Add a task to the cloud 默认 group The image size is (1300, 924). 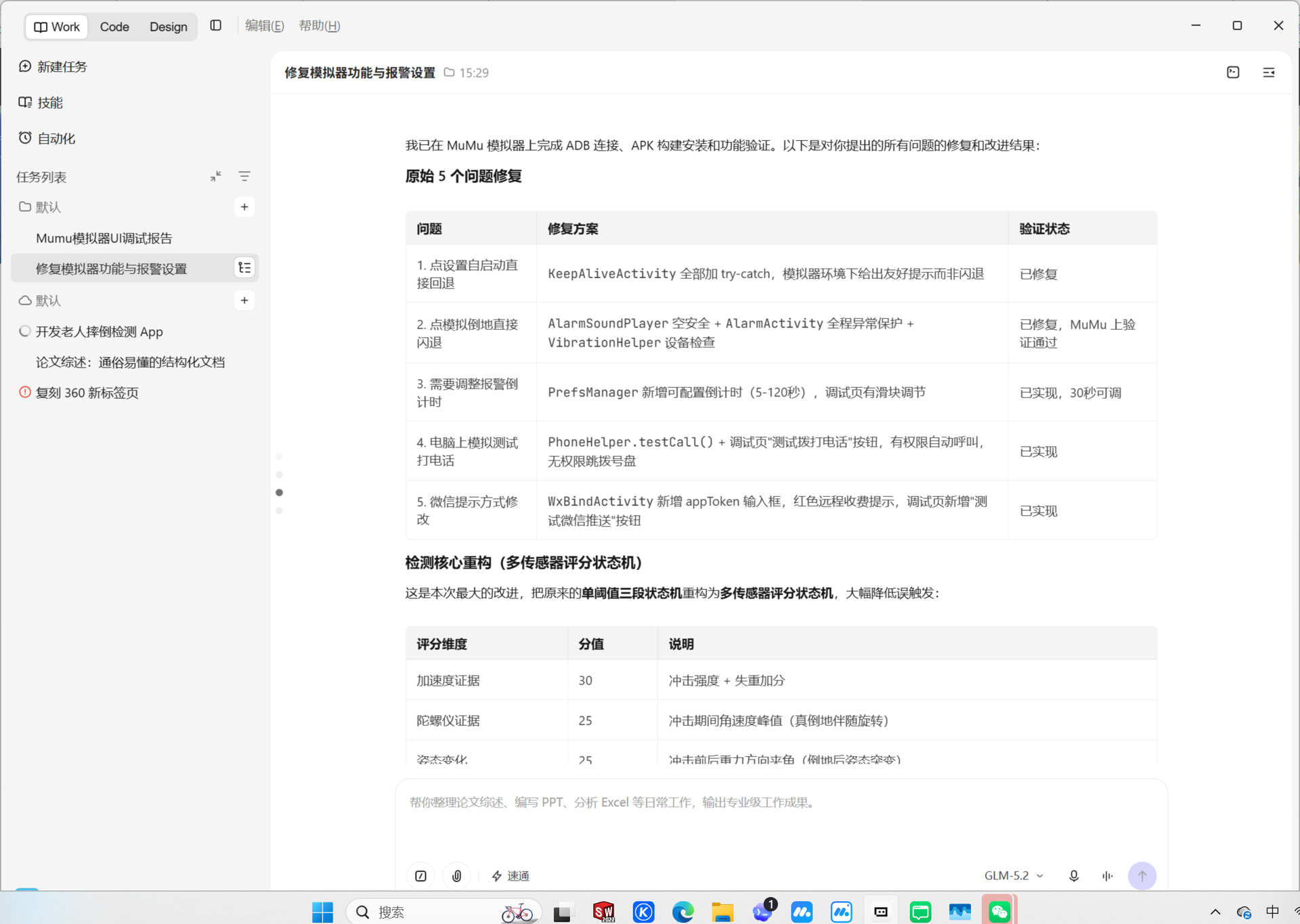[244, 301]
